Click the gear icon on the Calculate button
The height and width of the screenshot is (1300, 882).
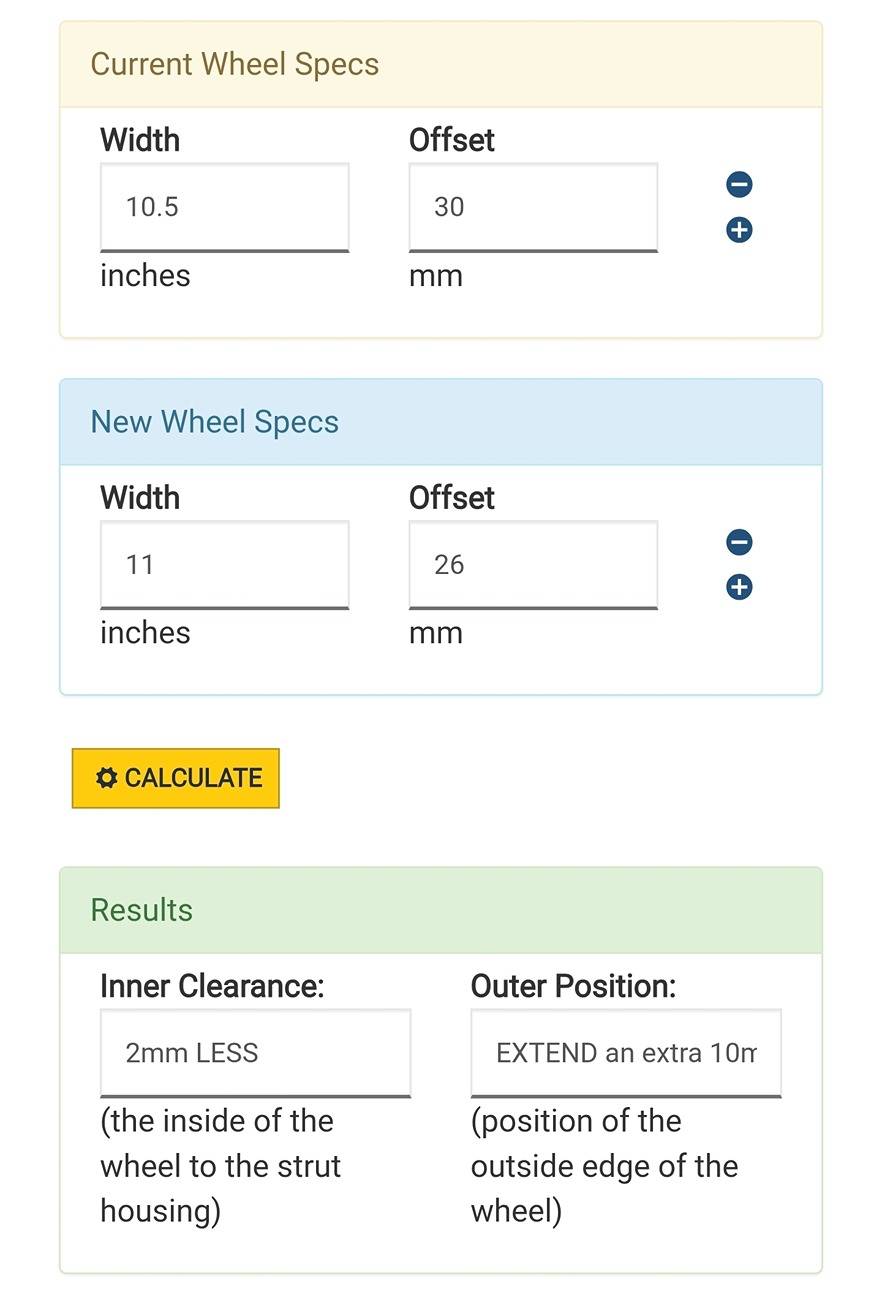click(106, 778)
